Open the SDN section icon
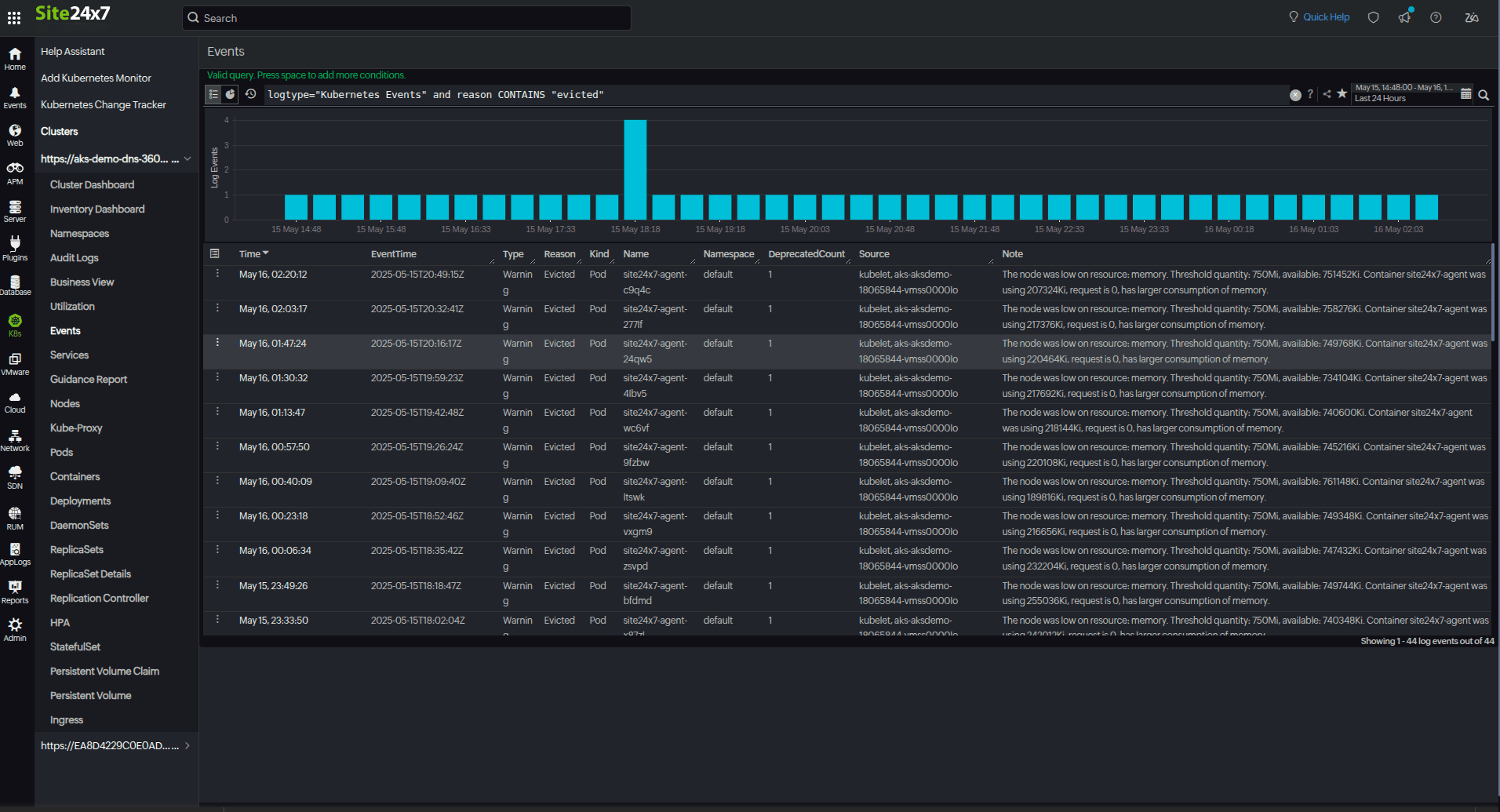Image resolution: width=1500 pixels, height=812 pixels. tap(15, 477)
